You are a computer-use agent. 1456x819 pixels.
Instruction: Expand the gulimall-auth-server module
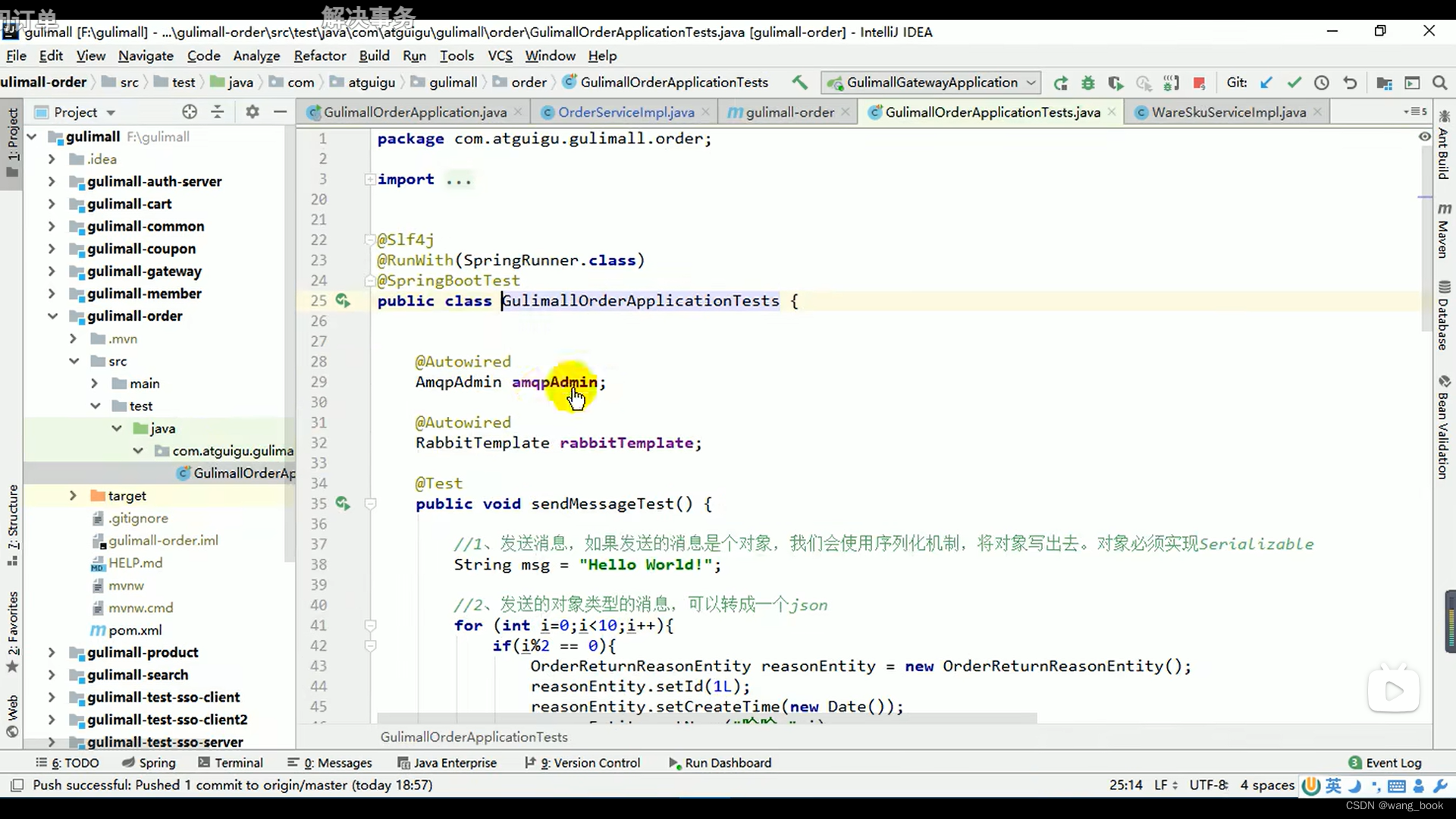52,181
